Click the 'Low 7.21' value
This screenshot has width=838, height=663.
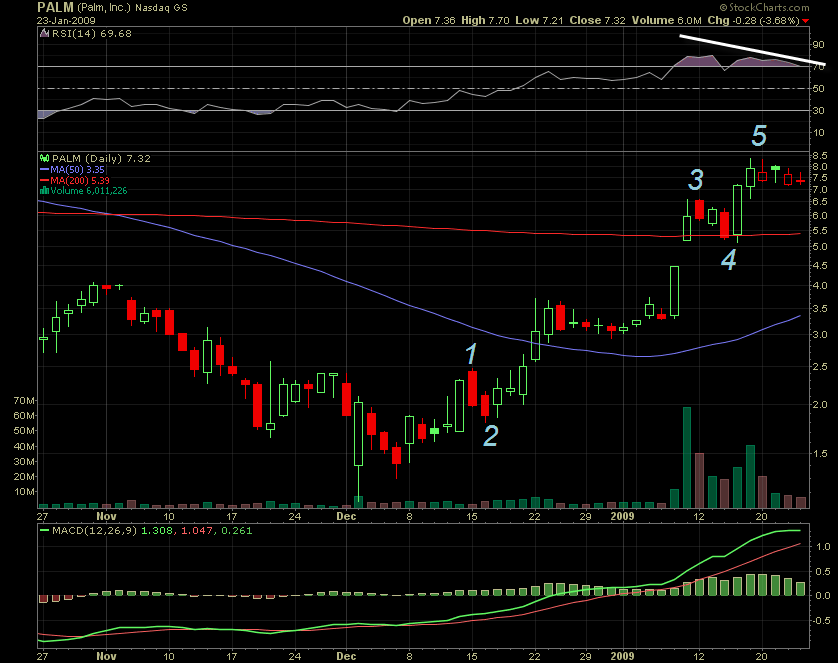[539, 20]
